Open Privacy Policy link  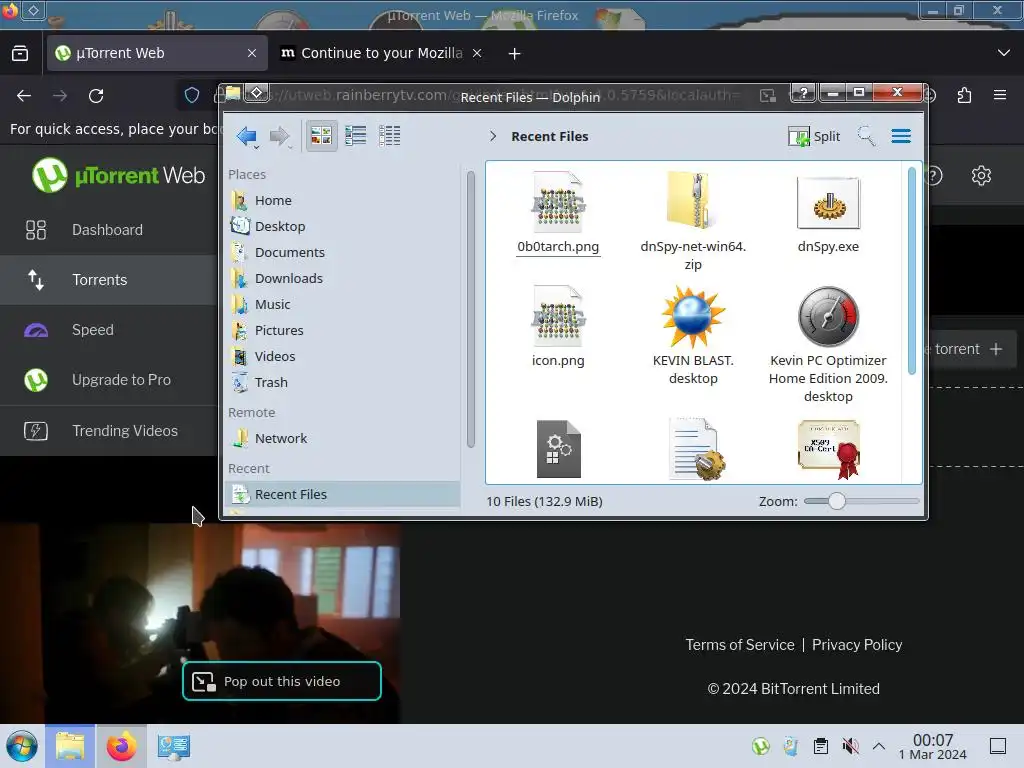tap(857, 645)
